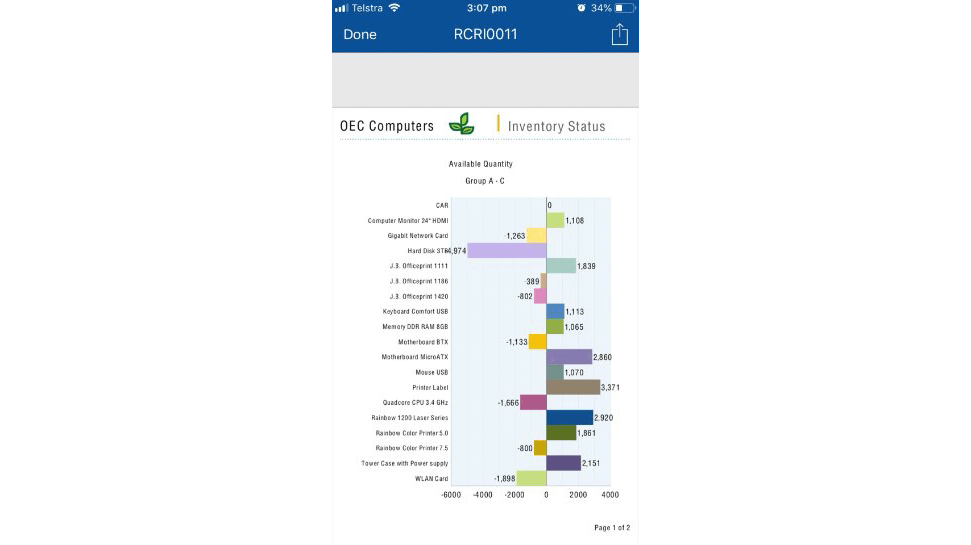The height and width of the screenshot is (545, 971).
Task: Tap the battery indicator icon
Action: pos(624,8)
